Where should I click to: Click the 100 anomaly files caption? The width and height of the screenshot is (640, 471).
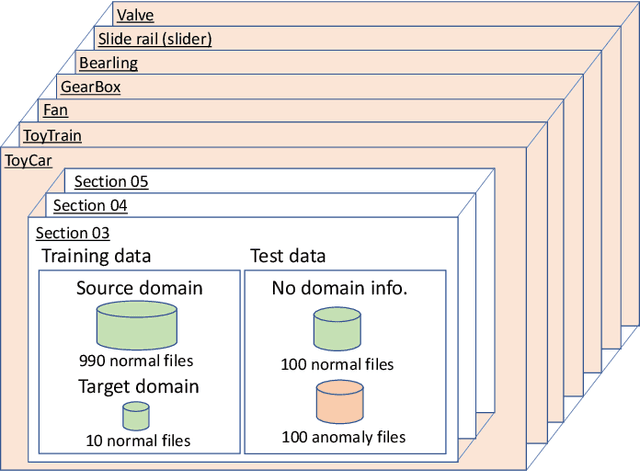[x=346, y=436]
